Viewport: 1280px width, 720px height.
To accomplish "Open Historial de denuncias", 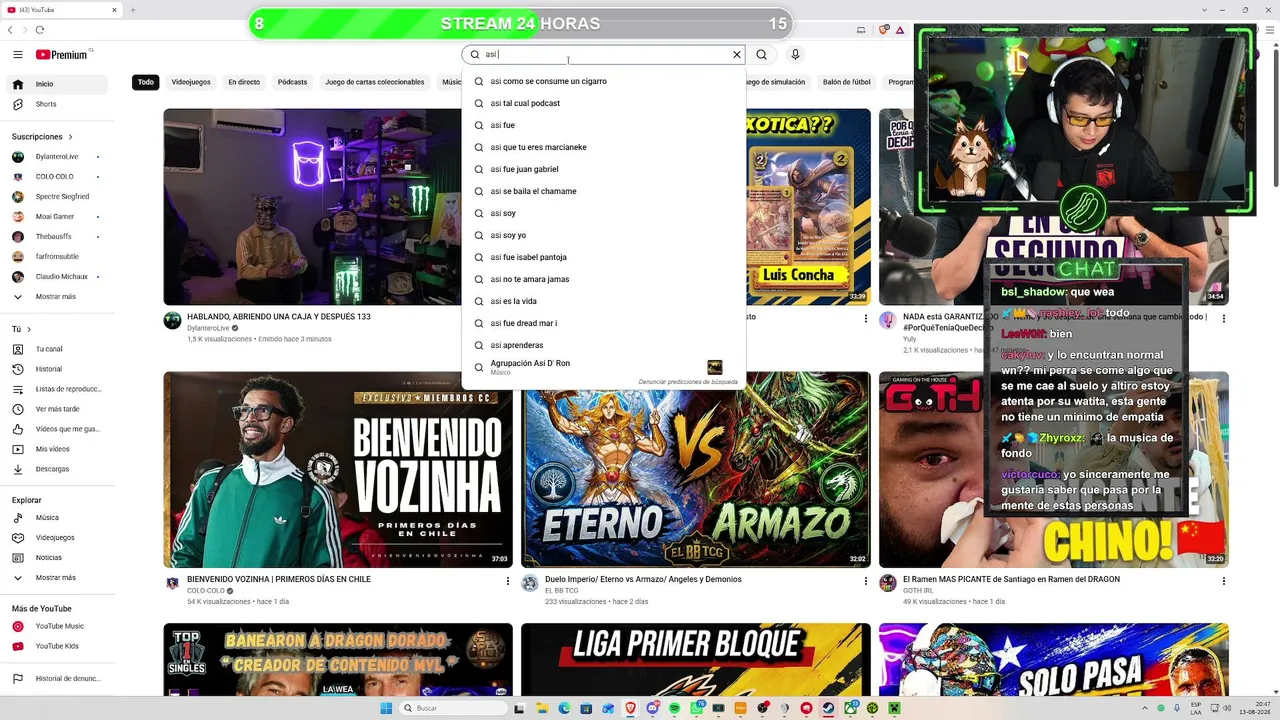I will click(x=57, y=679).
